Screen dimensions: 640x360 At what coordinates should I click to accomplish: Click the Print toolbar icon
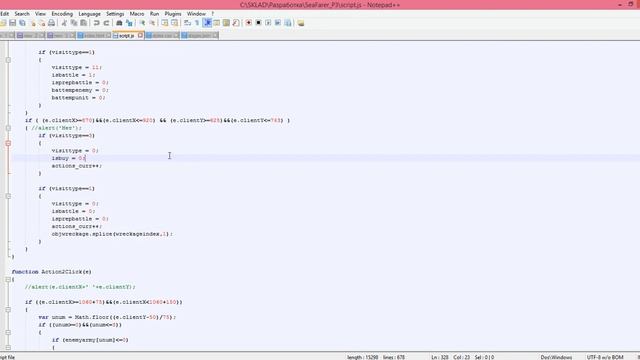pyautogui.click(x=51, y=23)
